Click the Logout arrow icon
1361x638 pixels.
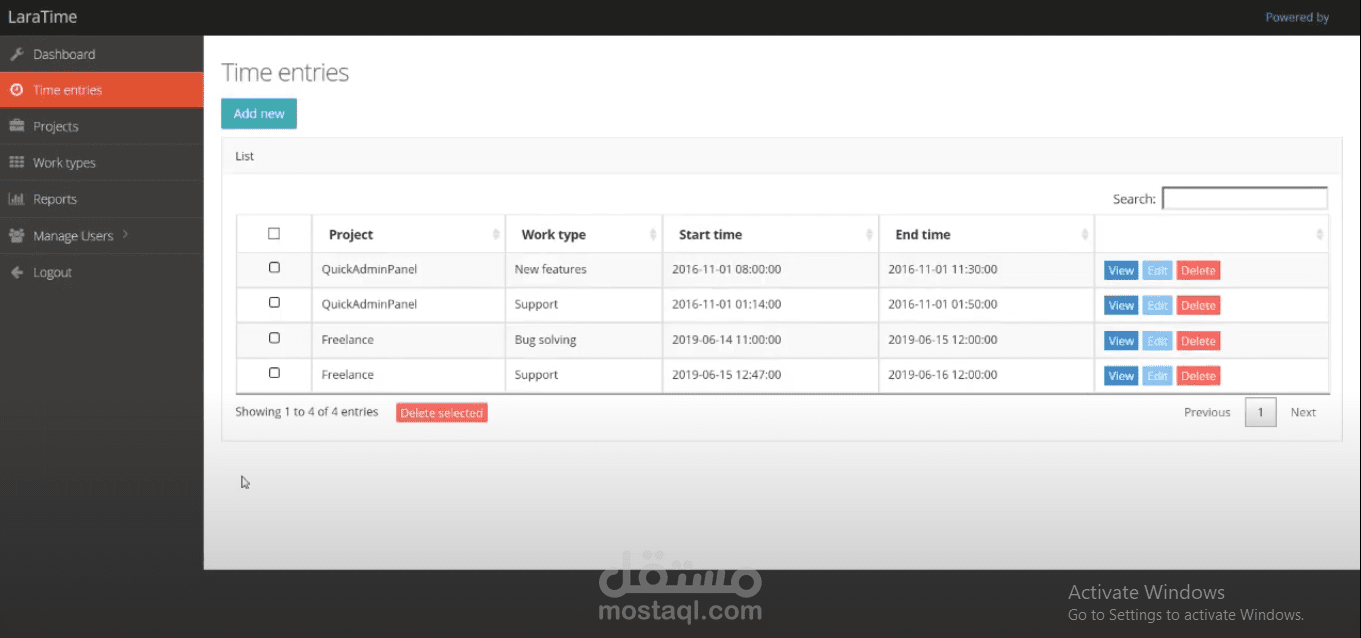click(x=16, y=272)
